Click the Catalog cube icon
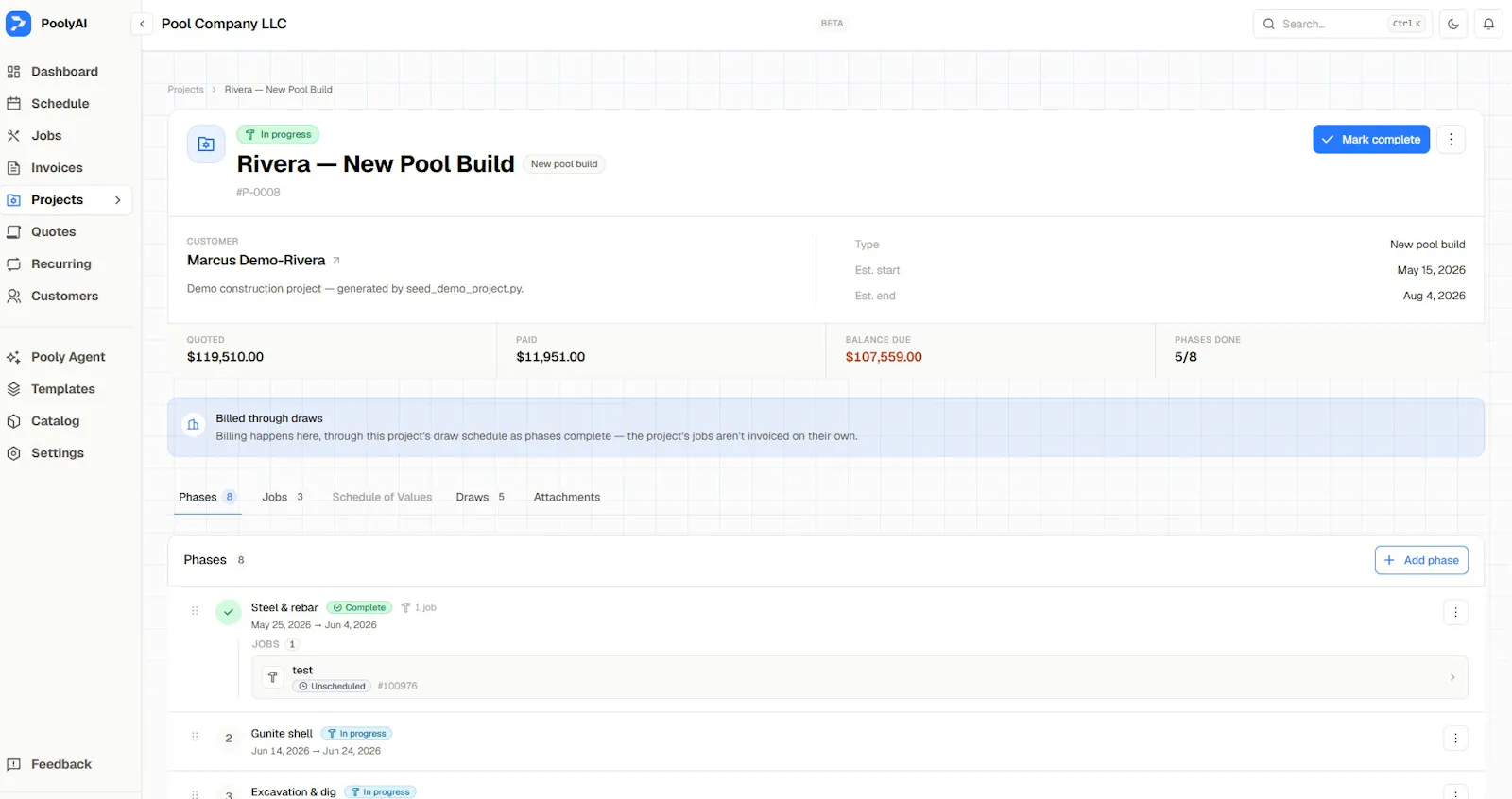This screenshot has height=799, width=1512. pos(13,421)
